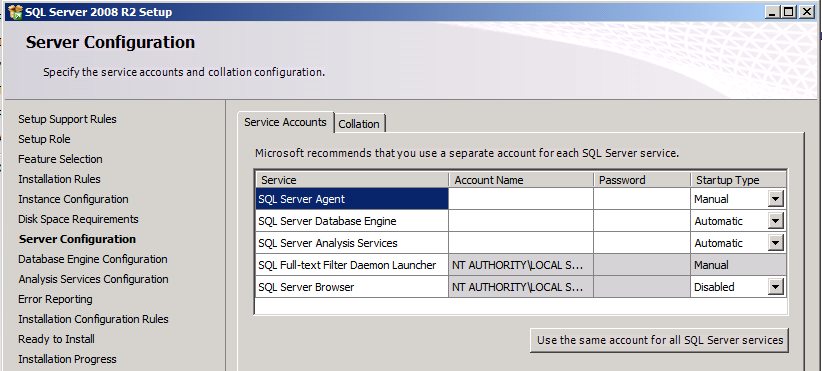Viewport: 822px width, 371px height.
Task: Minimize the SQL Server Setup window
Action: 773,12
